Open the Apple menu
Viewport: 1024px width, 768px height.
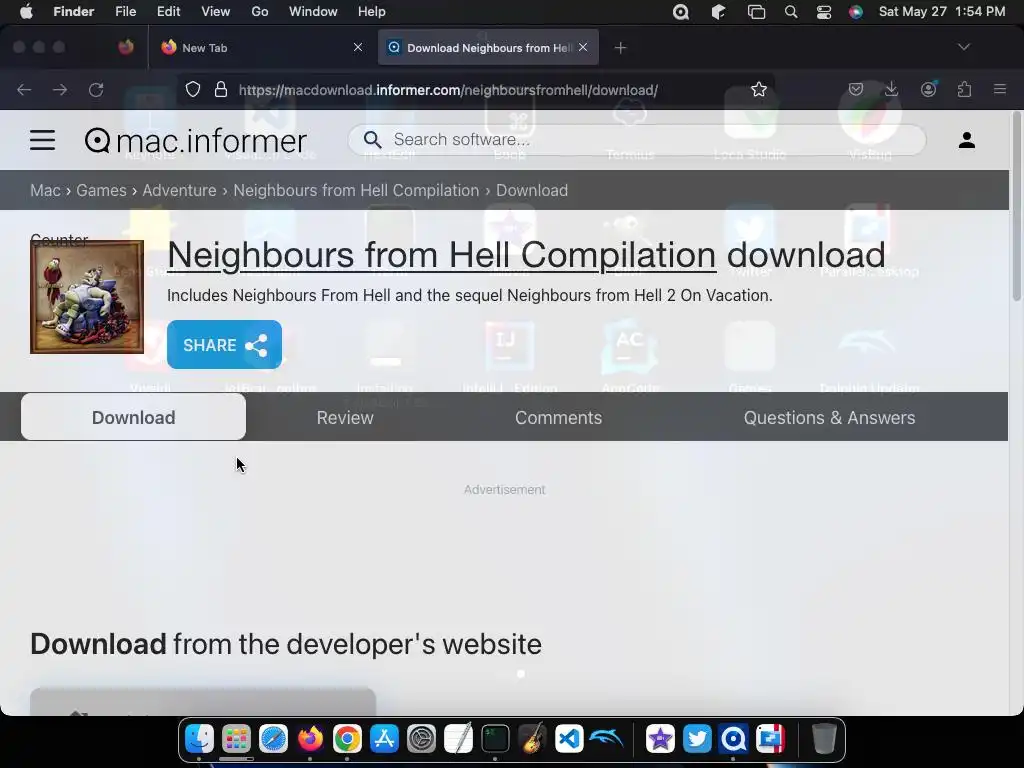[x=26, y=12]
